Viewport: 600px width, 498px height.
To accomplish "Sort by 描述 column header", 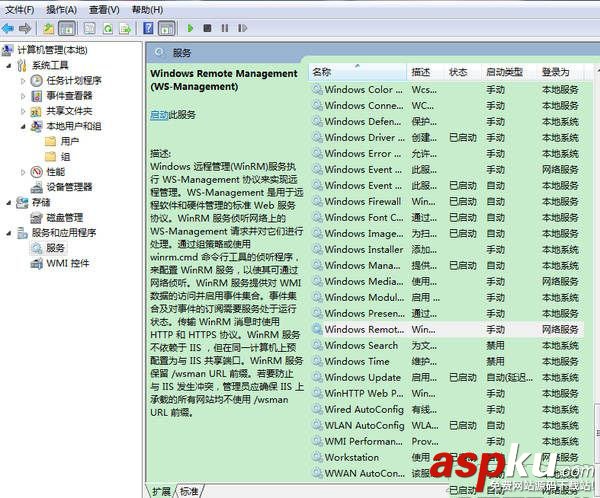I will tap(425, 72).
